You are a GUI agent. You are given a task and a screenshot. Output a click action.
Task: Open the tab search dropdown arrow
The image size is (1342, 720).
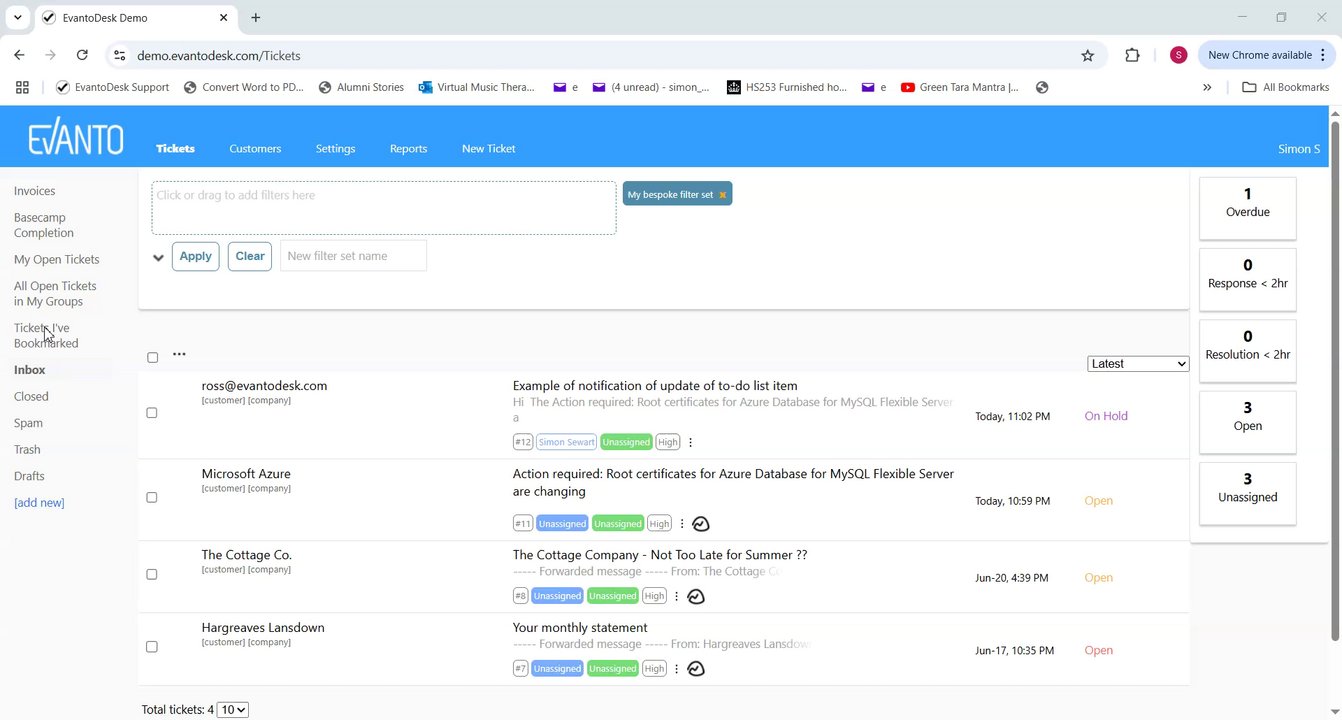point(17,18)
